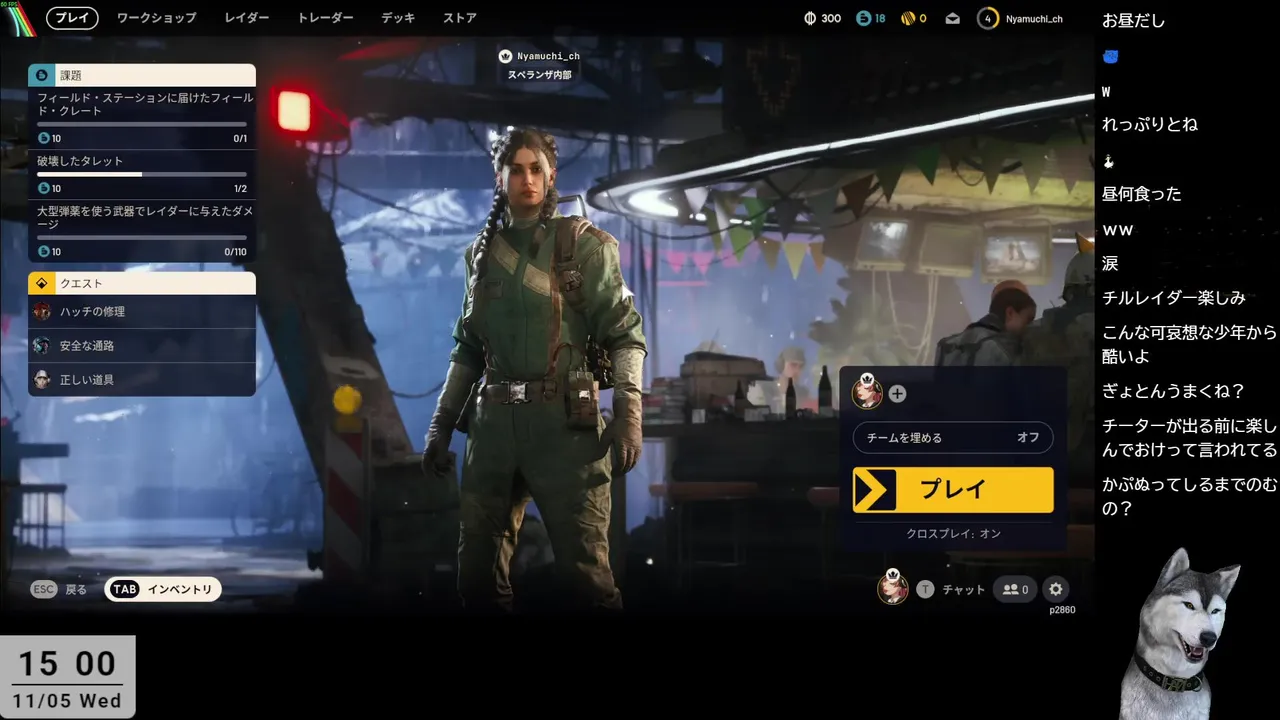This screenshot has width=1280, height=720.
Task: Open the プレイ tab in top navigation
Action: tap(72, 17)
